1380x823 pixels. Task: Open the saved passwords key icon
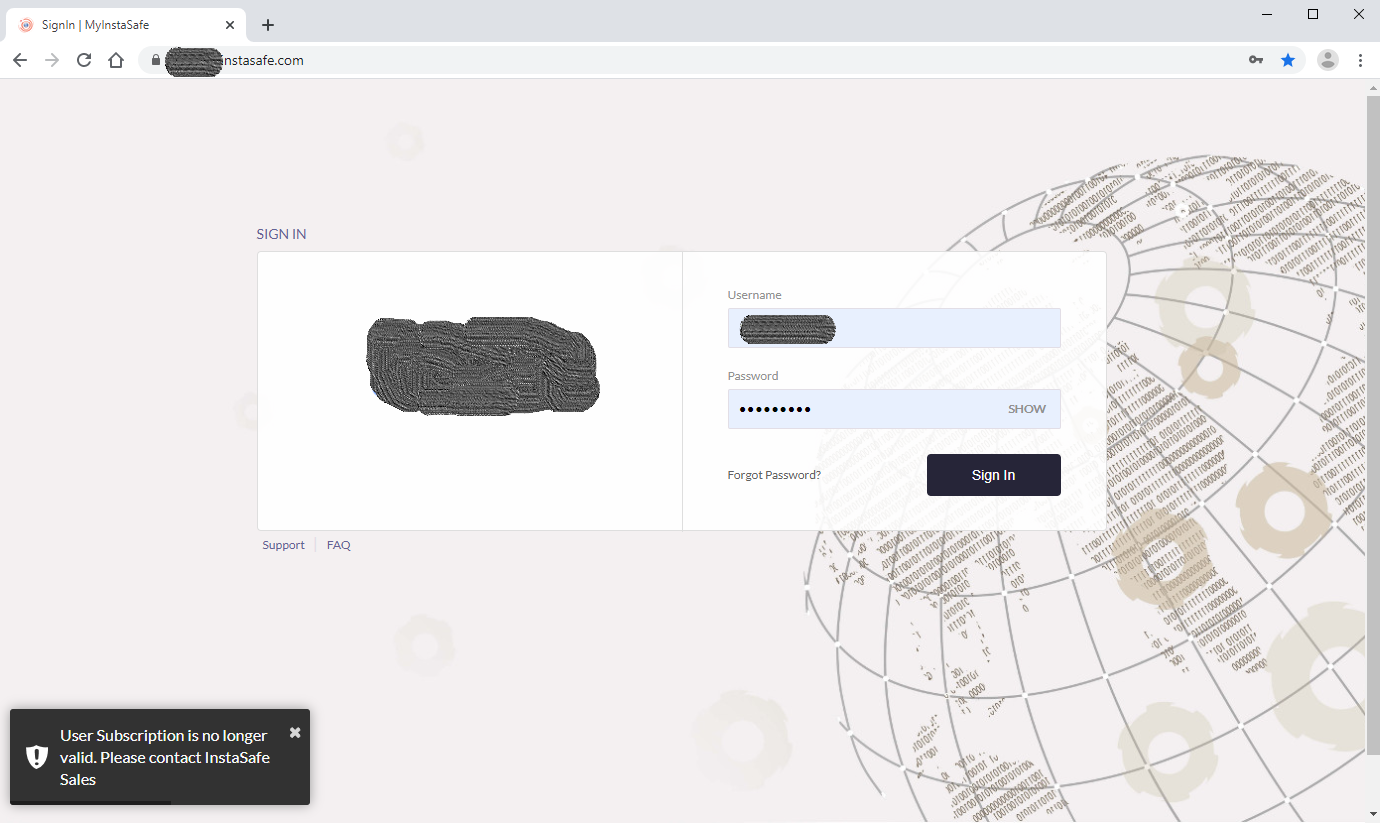pyautogui.click(x=1256, y=60)
